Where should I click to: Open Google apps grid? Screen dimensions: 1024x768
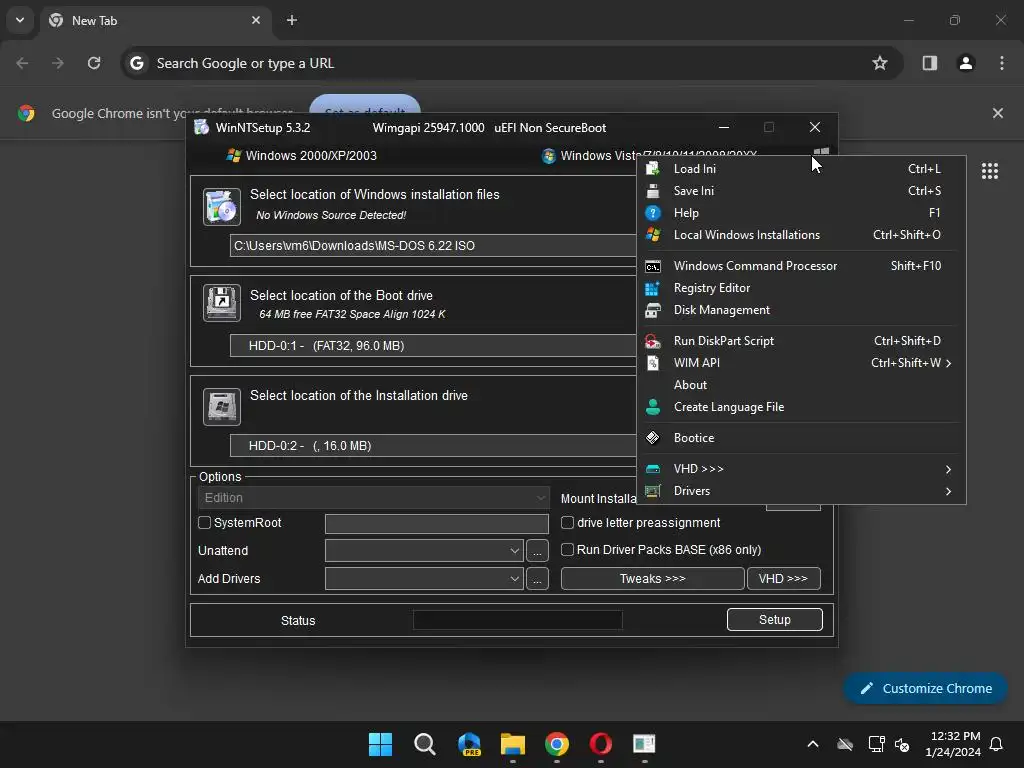(x=989, y=171)
